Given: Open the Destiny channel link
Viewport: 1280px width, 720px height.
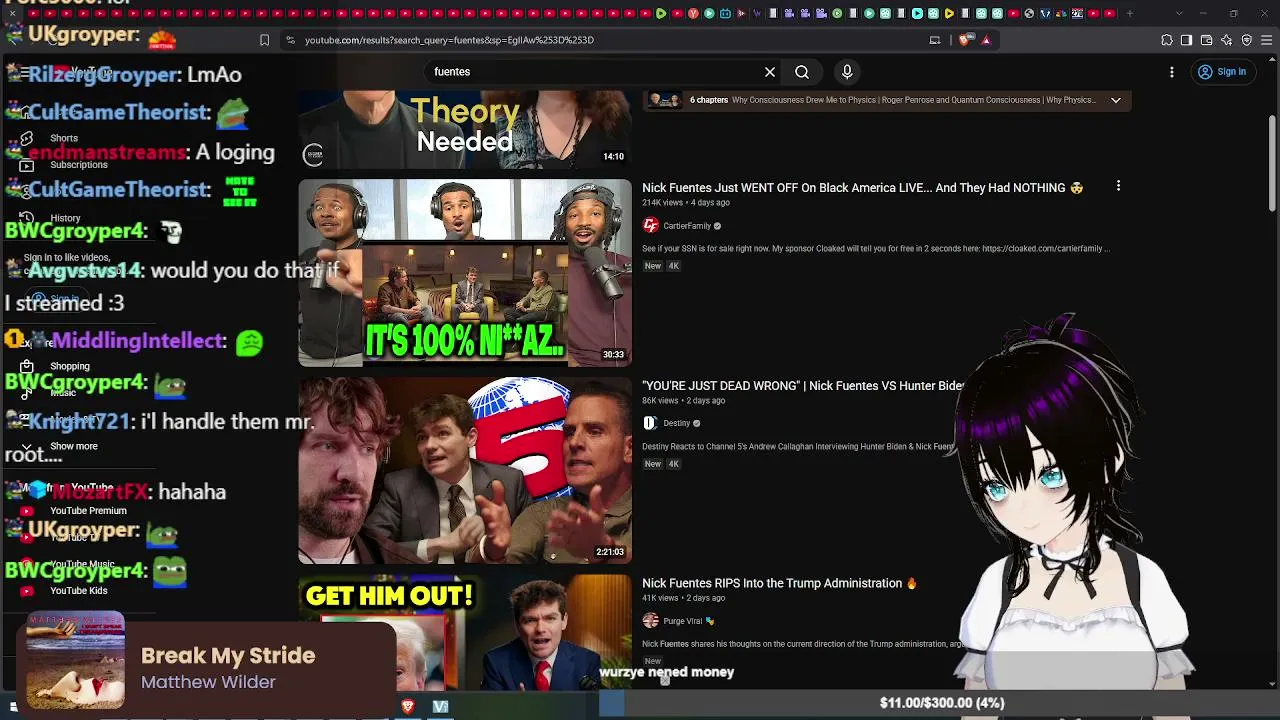Looking at the screenshot, I should coord(677,423).
